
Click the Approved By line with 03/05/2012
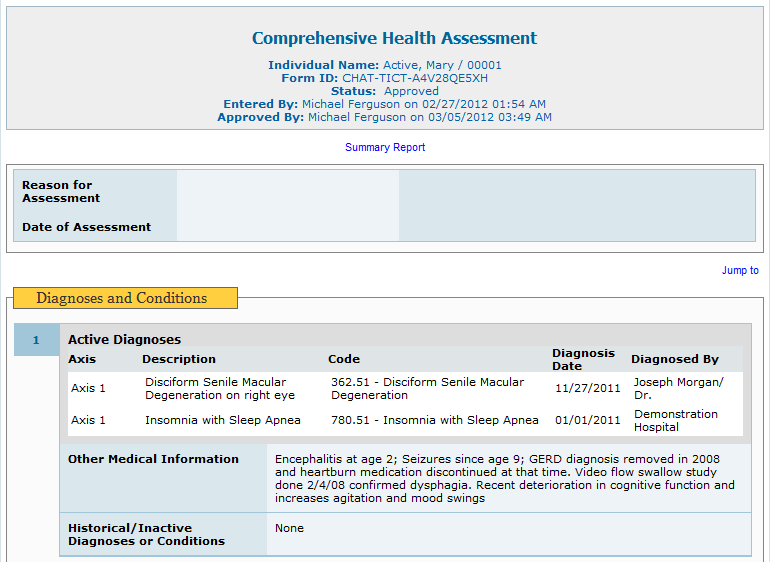(x=385, y=117)
